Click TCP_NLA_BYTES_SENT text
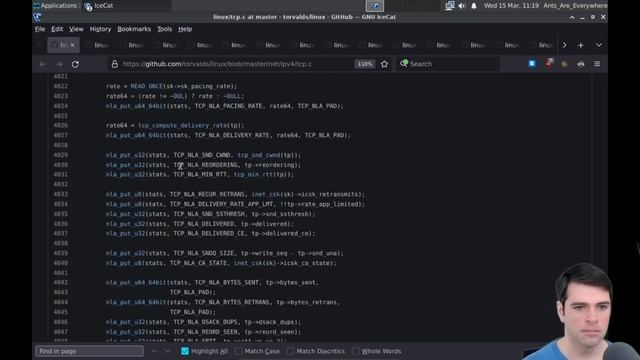 (227, 282)
